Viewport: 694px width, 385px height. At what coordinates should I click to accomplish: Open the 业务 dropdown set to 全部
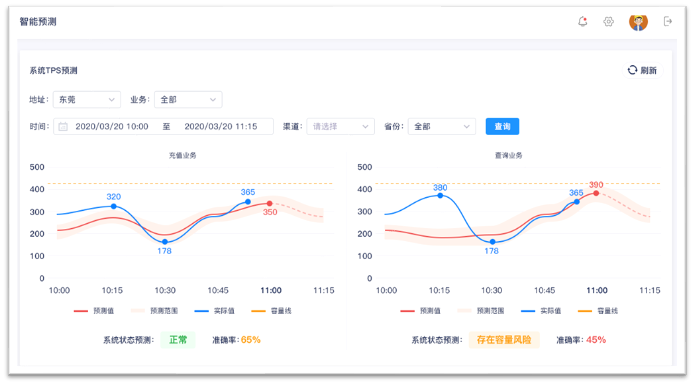(188, 100)
